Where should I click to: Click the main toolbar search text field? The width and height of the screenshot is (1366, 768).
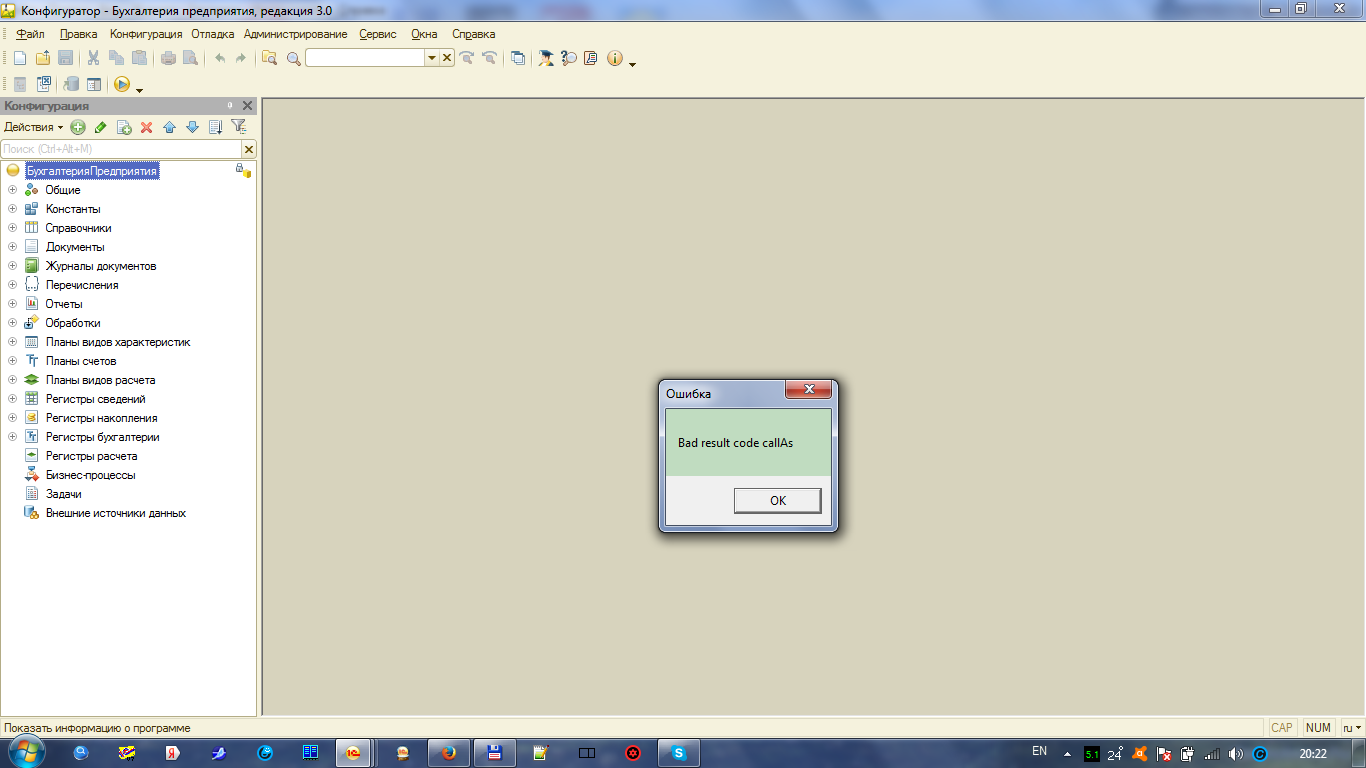tap(365, 58)
